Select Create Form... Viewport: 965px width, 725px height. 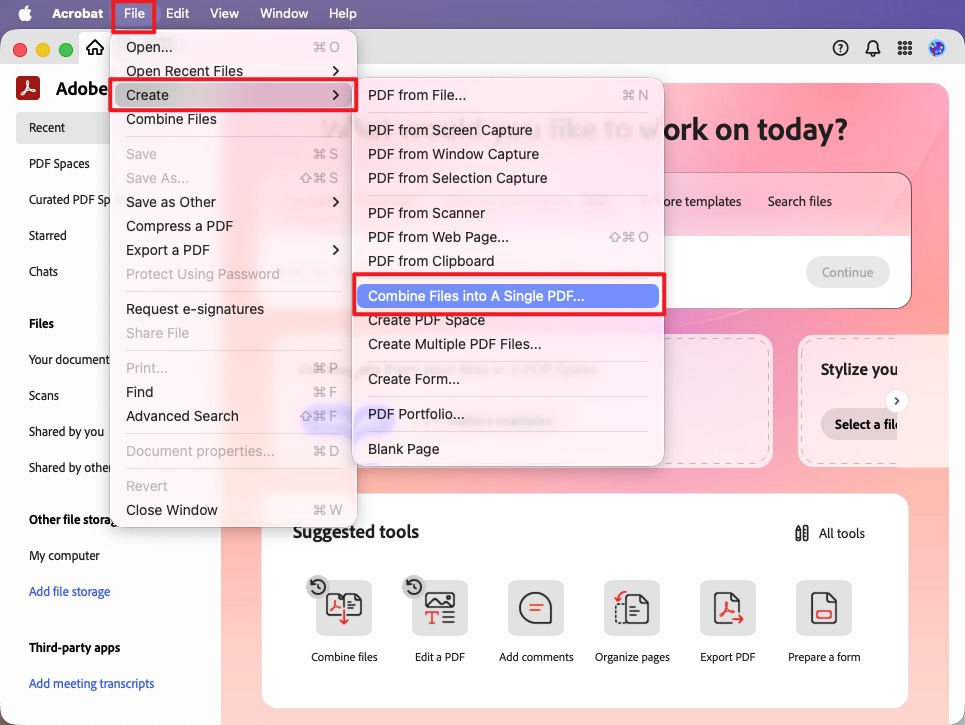[508, 379]
